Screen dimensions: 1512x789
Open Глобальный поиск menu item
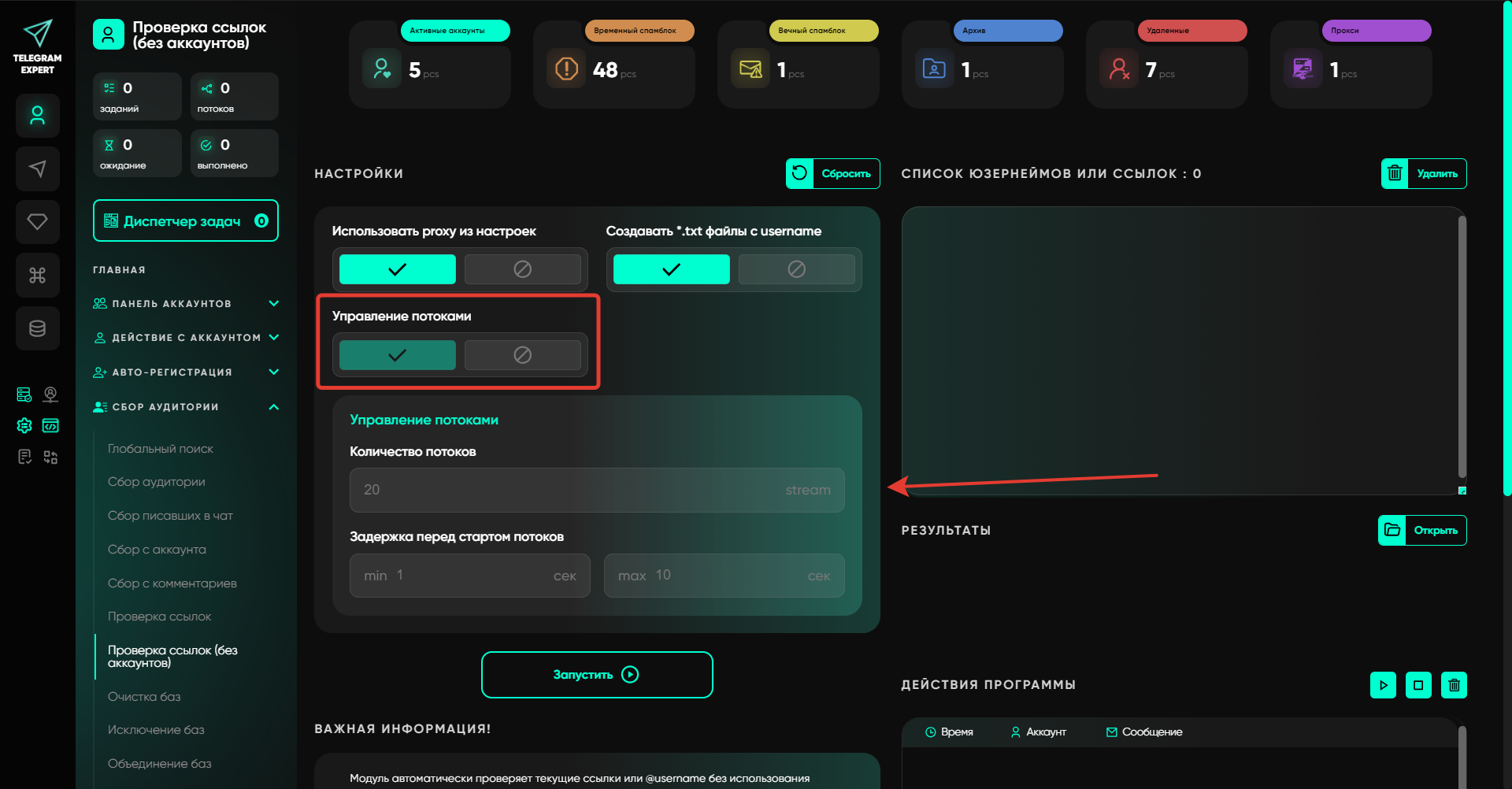[x=161, y=449]
